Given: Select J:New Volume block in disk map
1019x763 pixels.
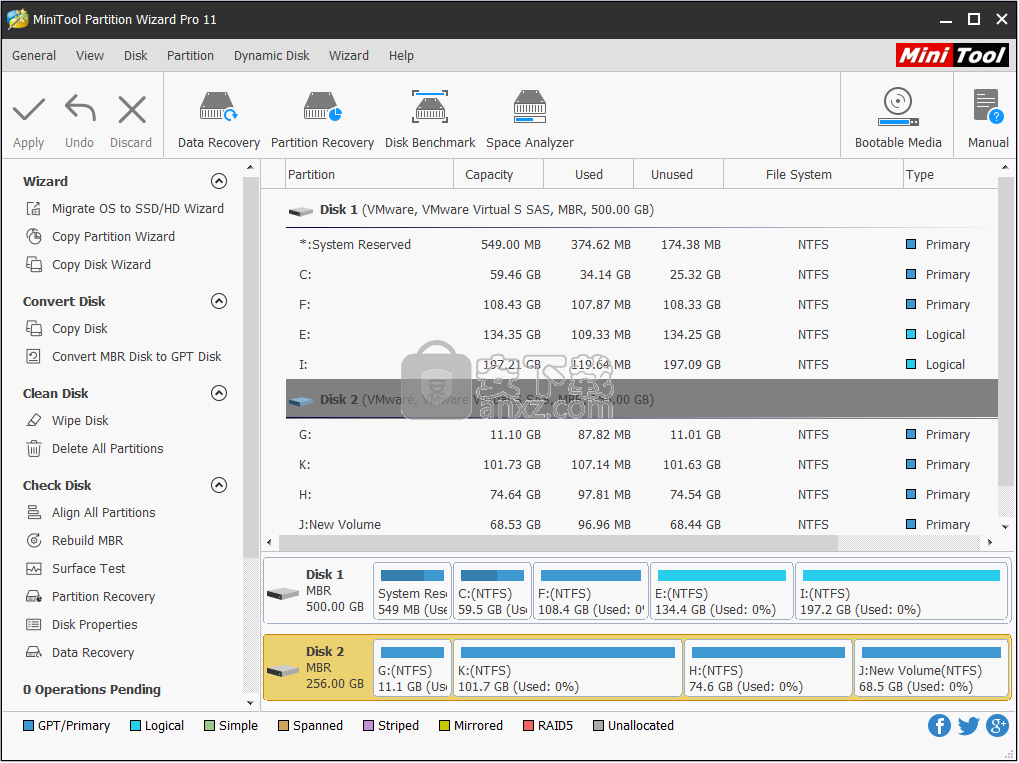Looking at the screenshot, I should pos(931,669).
